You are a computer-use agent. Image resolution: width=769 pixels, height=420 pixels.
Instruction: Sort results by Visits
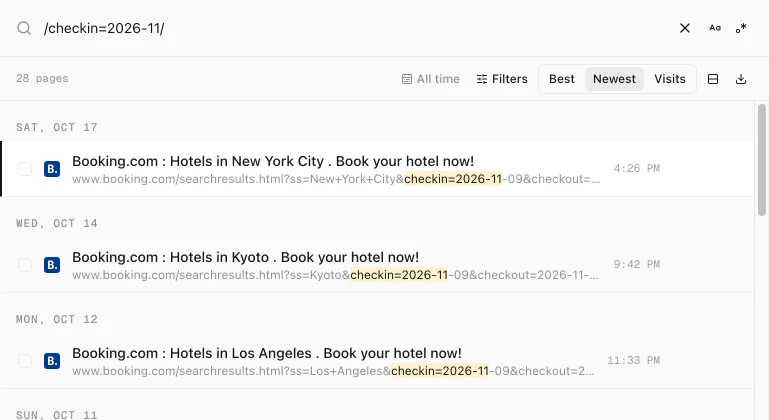[x=669, y=79]
